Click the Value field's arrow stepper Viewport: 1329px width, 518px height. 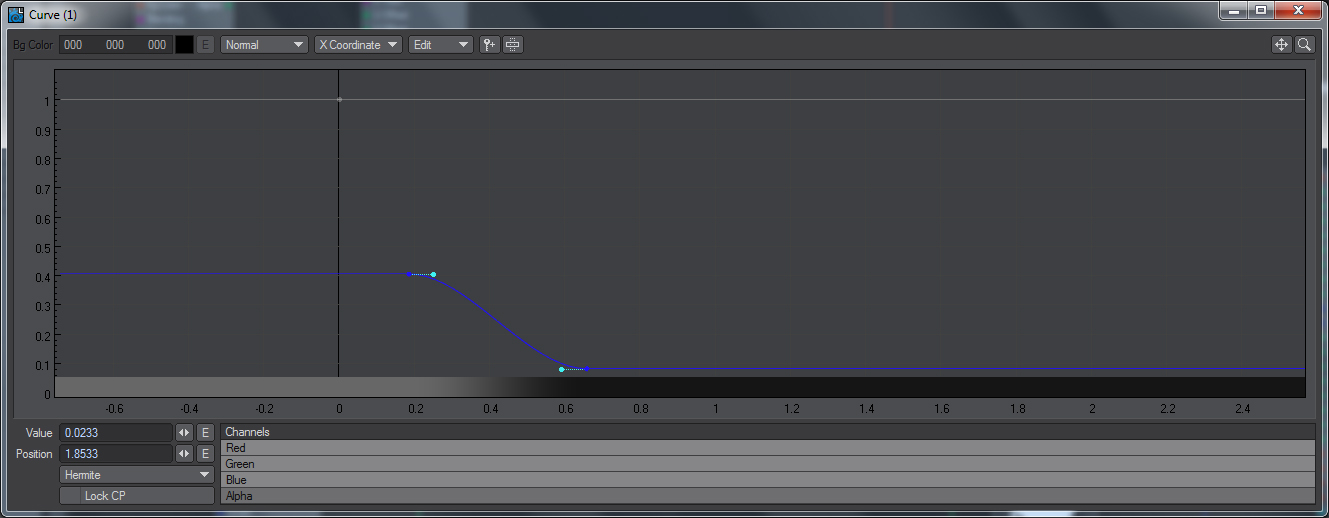click(184, 433)
